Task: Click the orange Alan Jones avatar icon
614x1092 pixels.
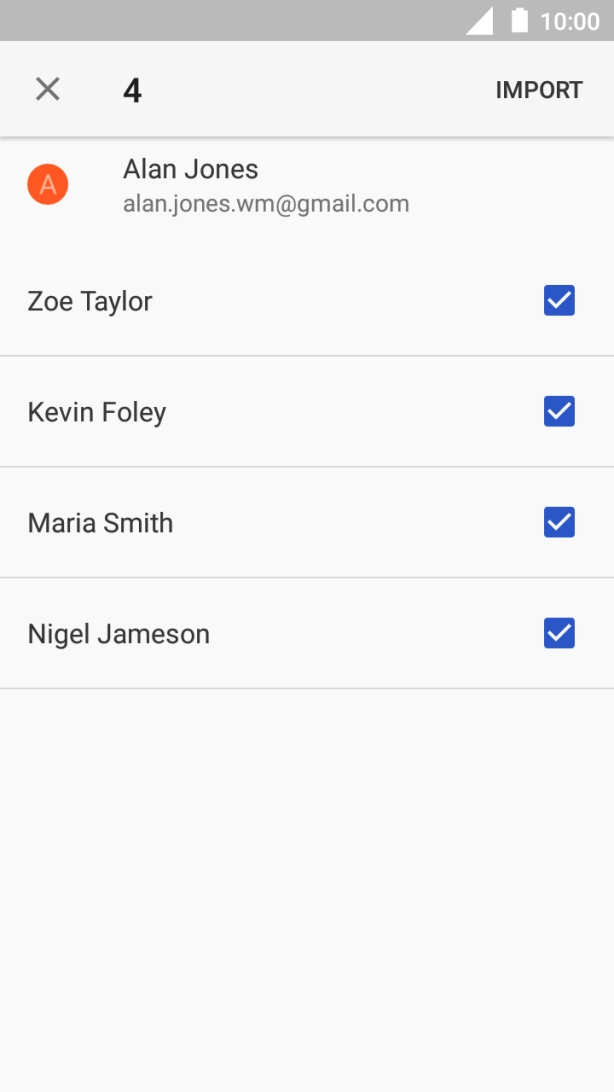Action: (x=48, y=185)
